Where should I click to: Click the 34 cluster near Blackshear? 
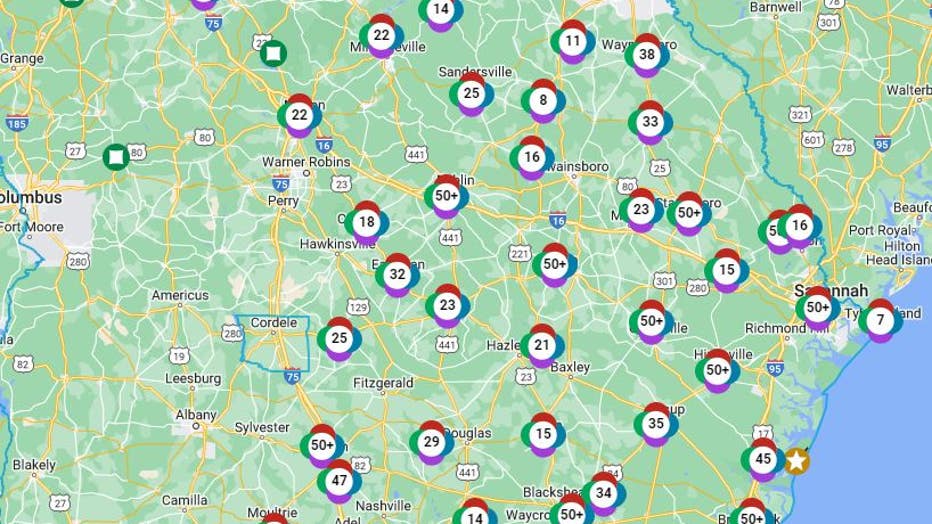click(604, 494)
